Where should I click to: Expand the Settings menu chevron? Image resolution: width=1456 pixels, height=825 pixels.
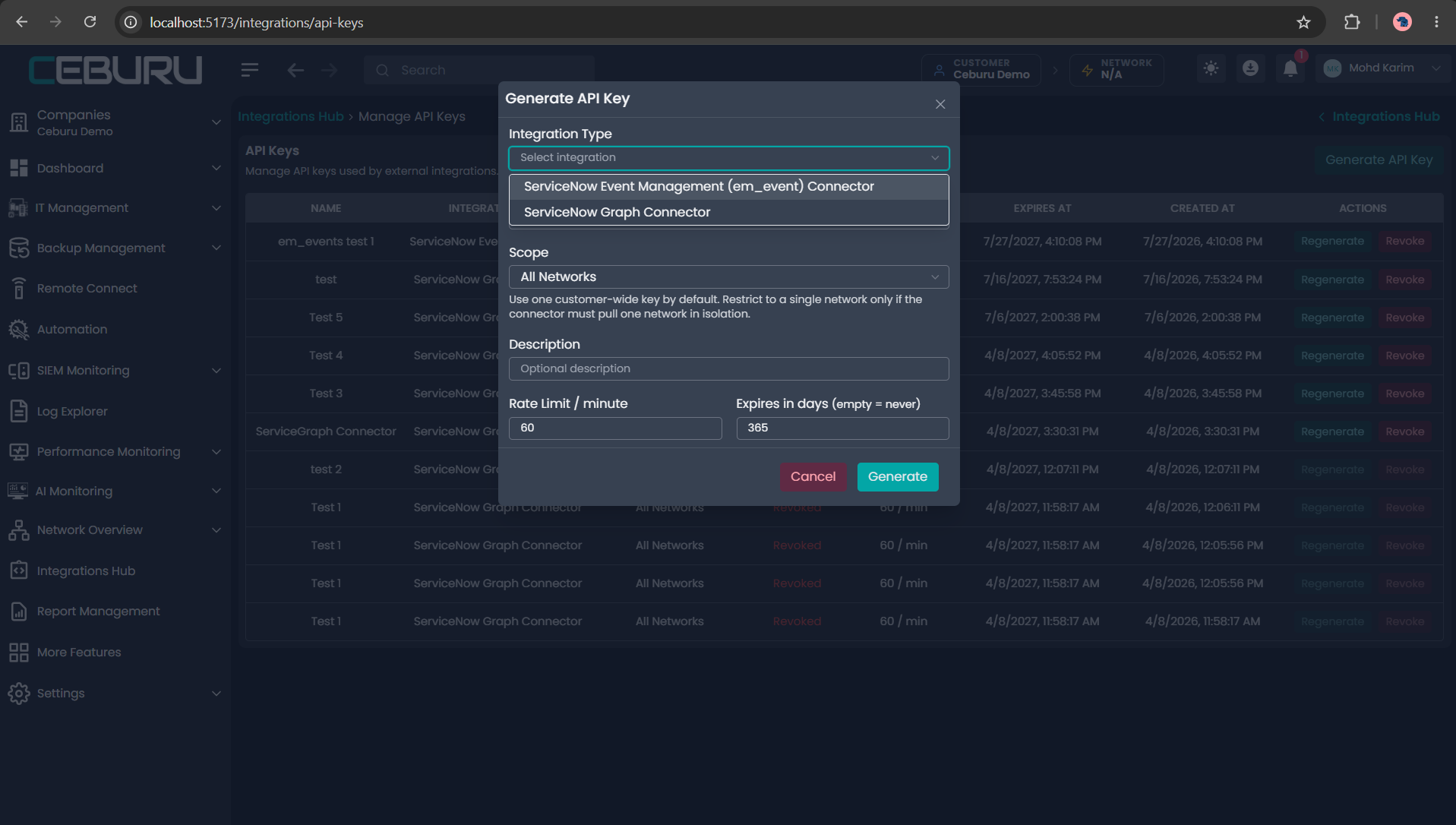pos(216,694)
